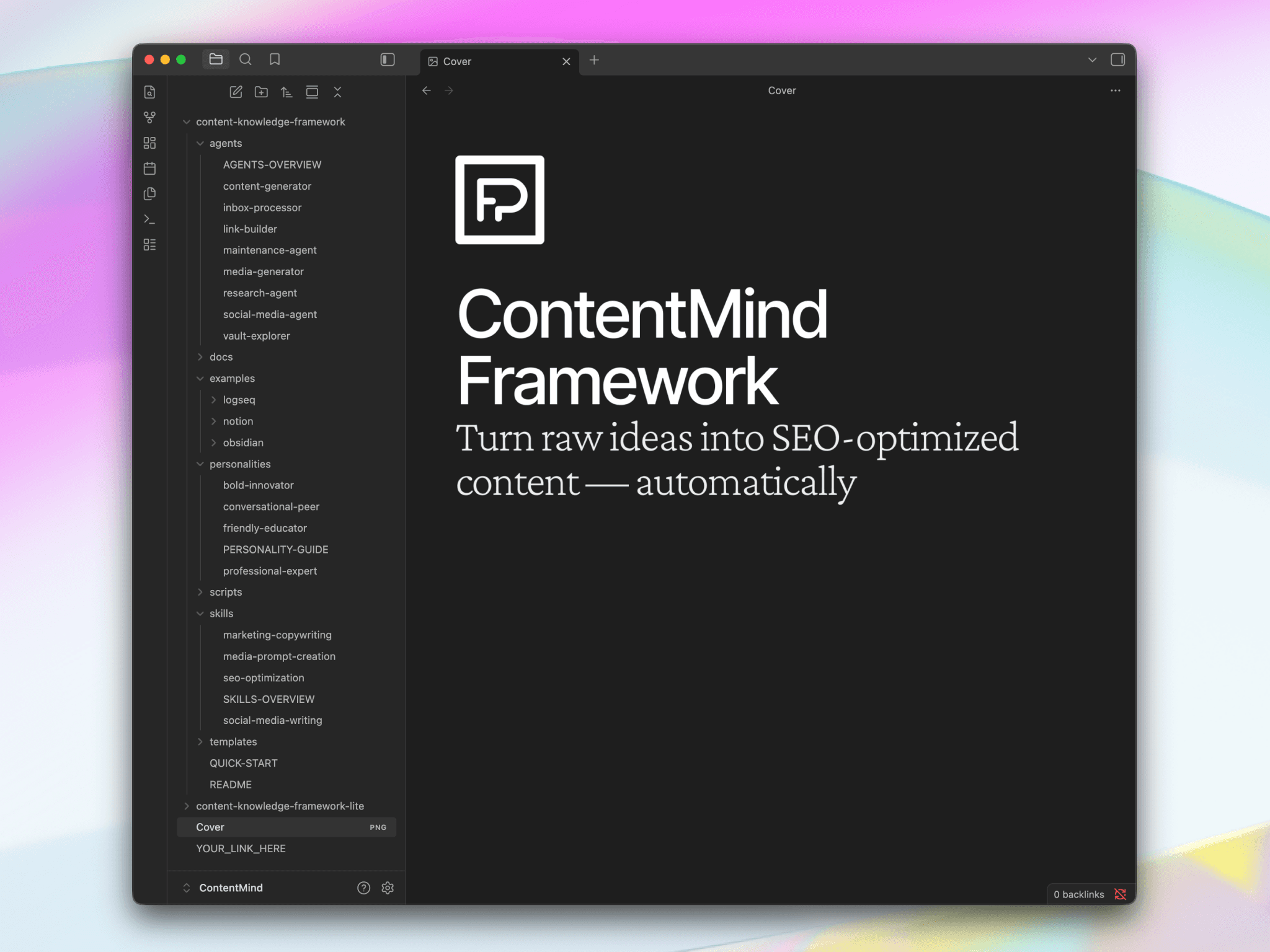Expand content-knowledge-framework-lite folder
The height and width of the screenshot is (952, 1270).
(x=280, y=806)
